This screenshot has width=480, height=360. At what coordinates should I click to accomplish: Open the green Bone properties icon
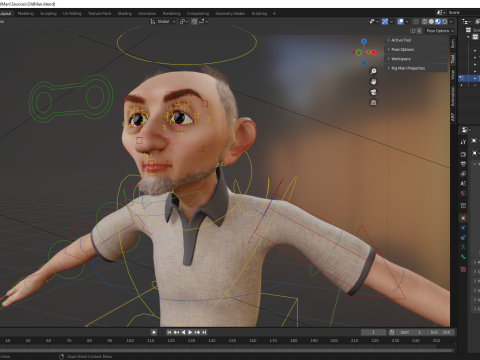coord(463,257)
